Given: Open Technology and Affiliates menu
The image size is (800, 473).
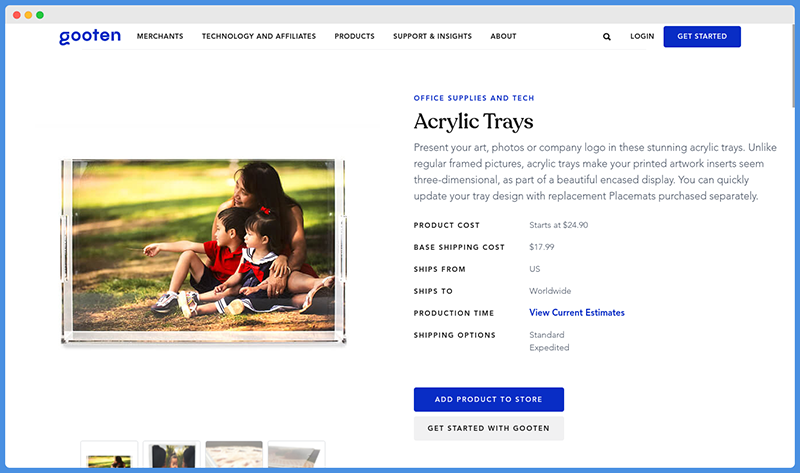Looking at the screenshot, I should (x=259, y=36).
